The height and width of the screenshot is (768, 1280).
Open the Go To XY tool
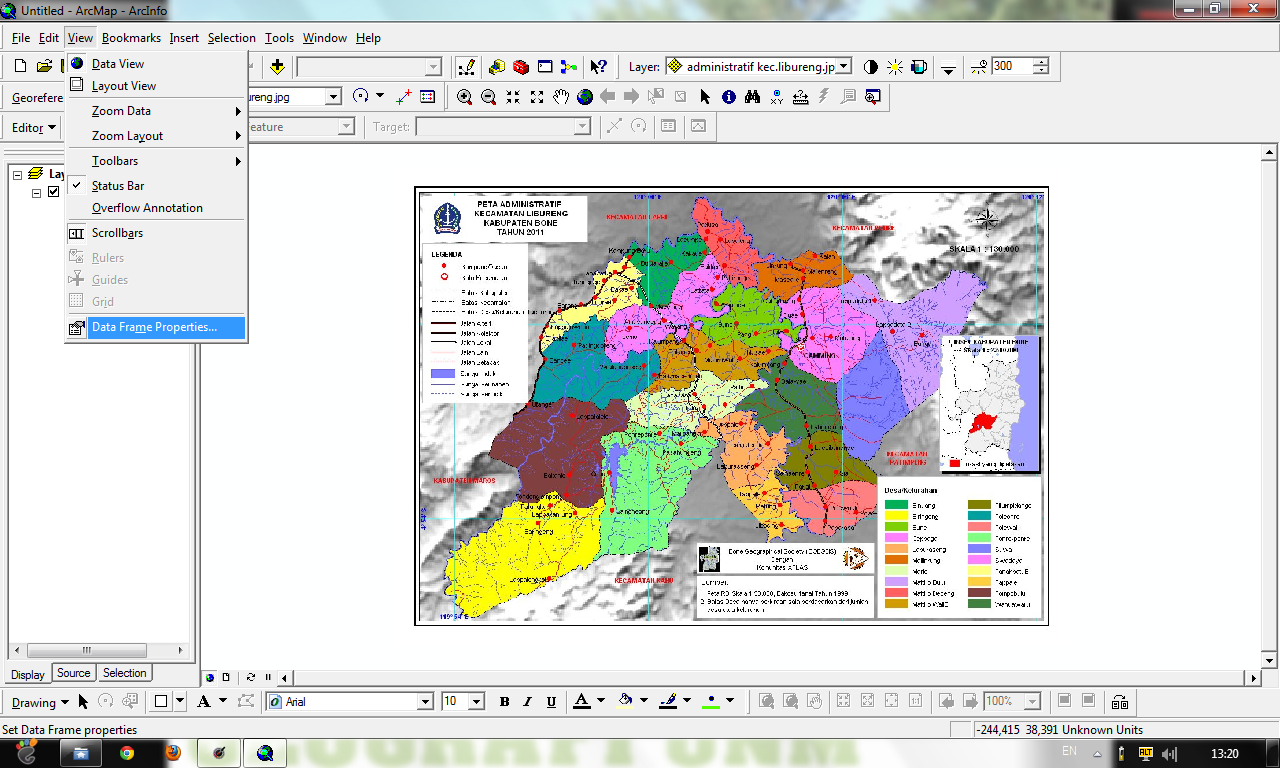pos(777,97)
